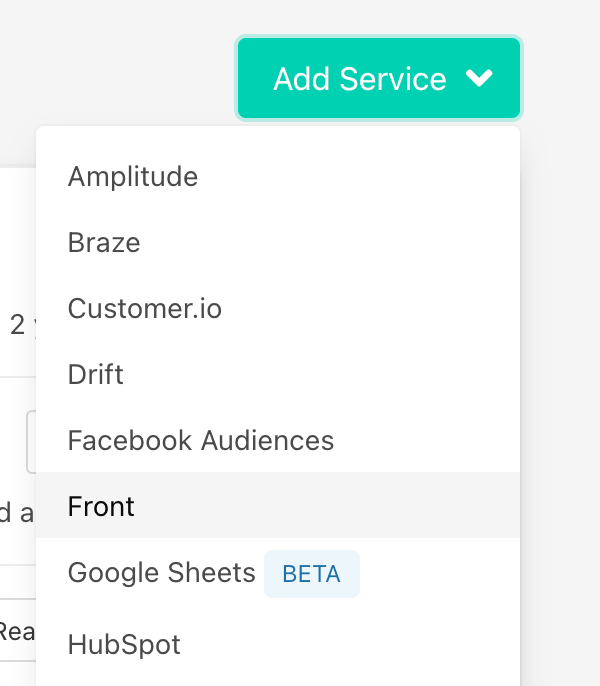Click the blank menu area right of Amplitude
Screen dimensions: 600x686
pos(380,177)
